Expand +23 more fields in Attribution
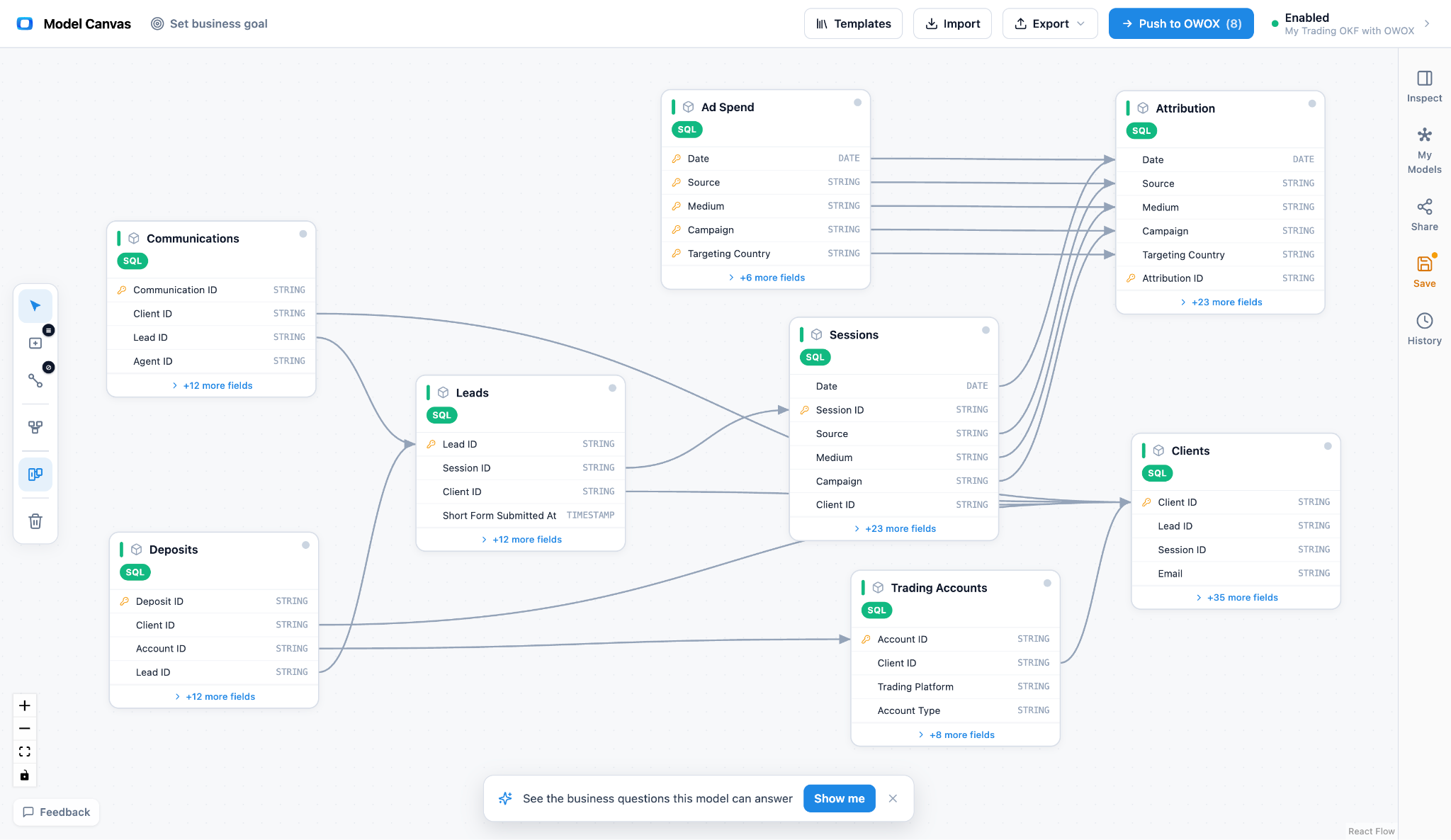Image resolution: width=1451 pixels, height=840 pixels. pyautogui.click(x=1221, y=302)
